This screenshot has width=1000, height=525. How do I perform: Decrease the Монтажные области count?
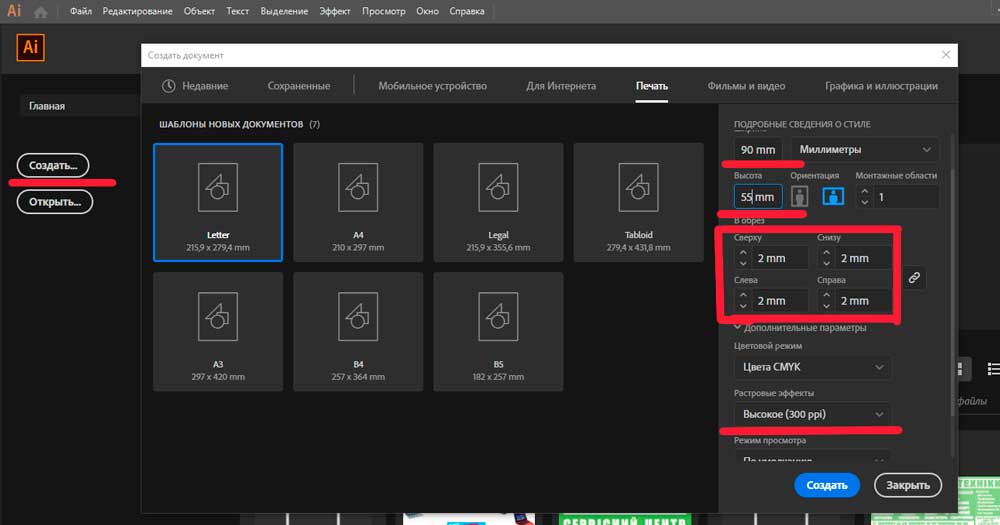[x=865, y=202]
